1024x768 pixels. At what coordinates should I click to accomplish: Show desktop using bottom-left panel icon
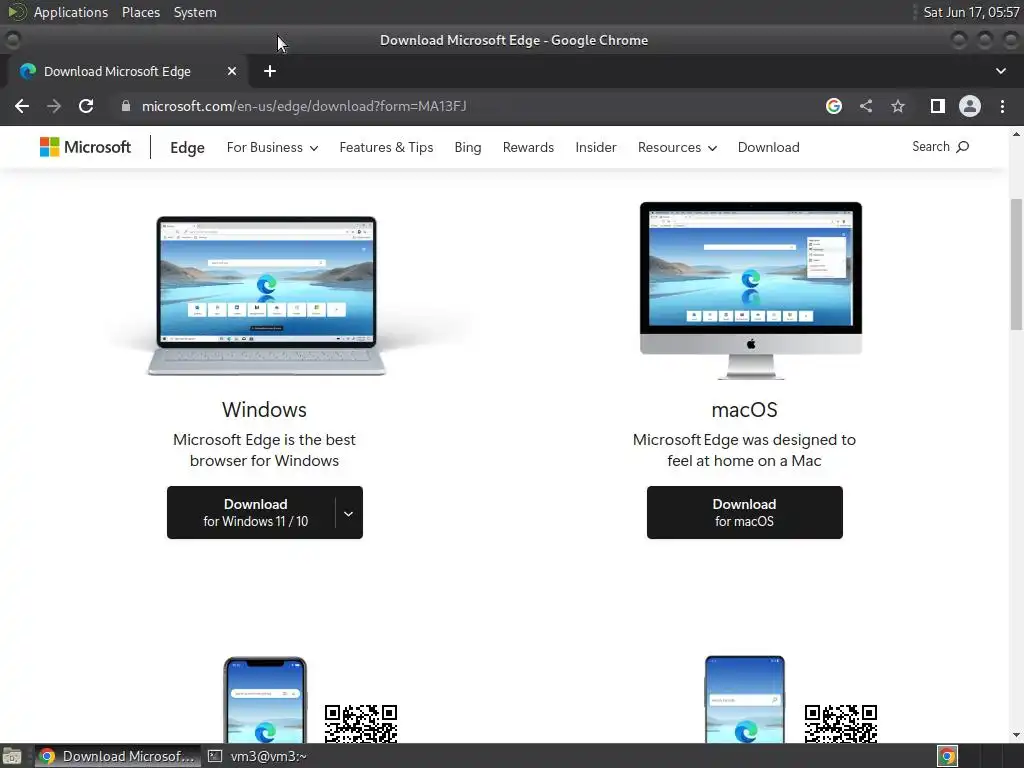pos(12,756)
